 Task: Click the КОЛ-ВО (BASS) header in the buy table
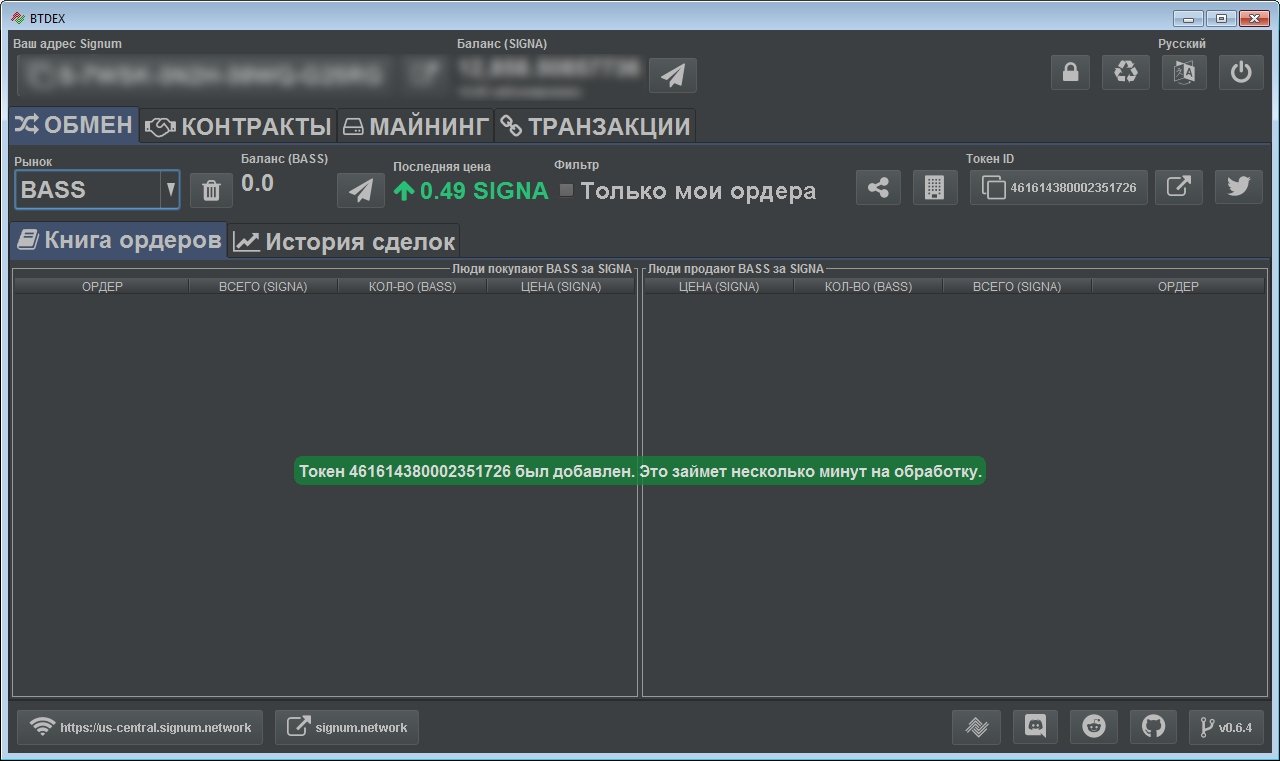click(412, 286)
